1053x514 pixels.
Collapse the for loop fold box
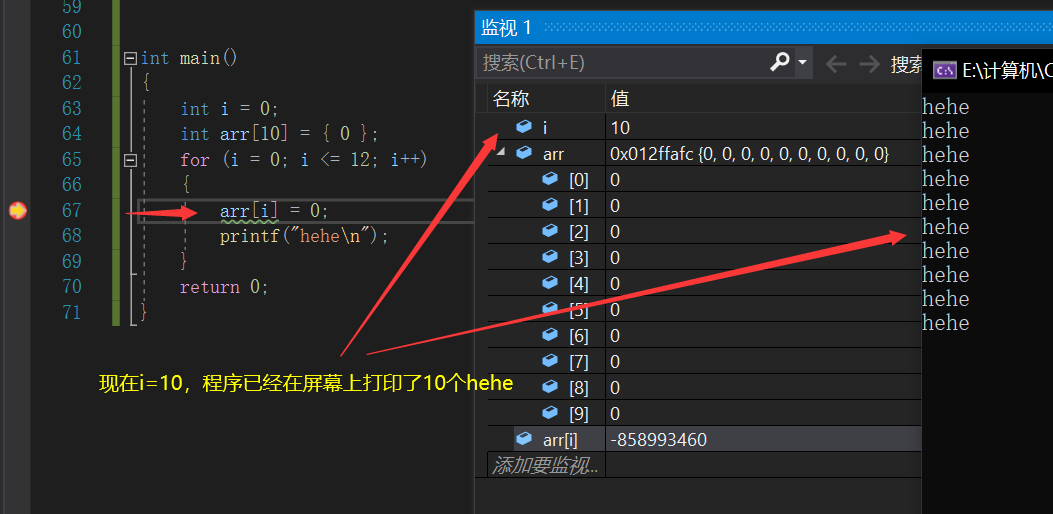click(x=130, y=161)
